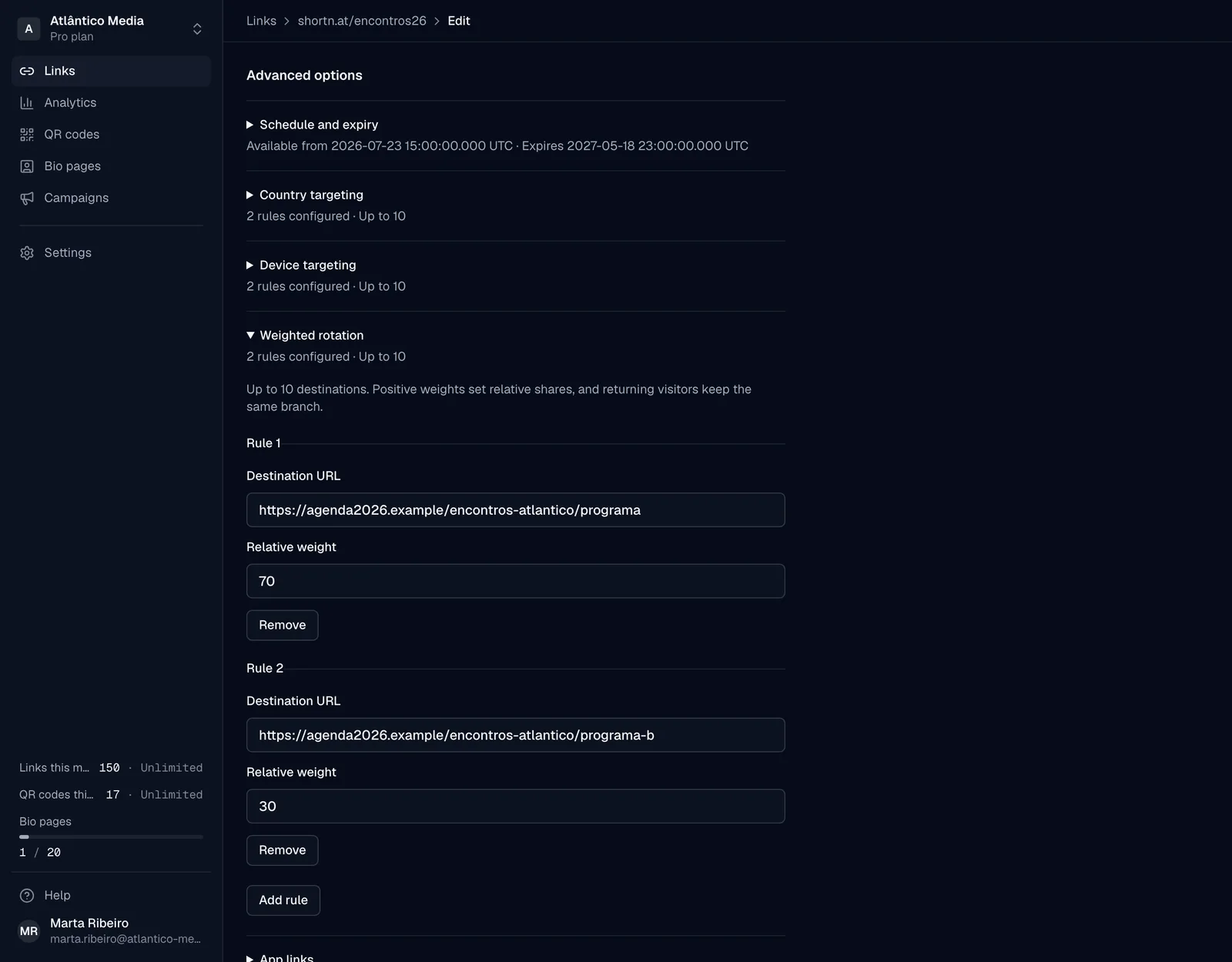Viewport: 1232px width, 962px height.
Task: Click Marta Ribeiro account name
Action: pyautogui.click(x=89, y=923)
